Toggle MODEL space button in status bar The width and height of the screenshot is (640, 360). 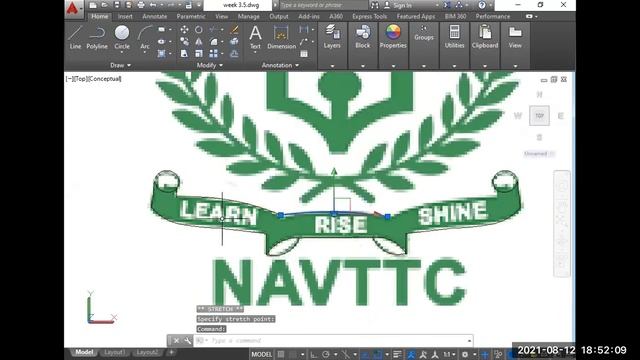coord(262,354)
